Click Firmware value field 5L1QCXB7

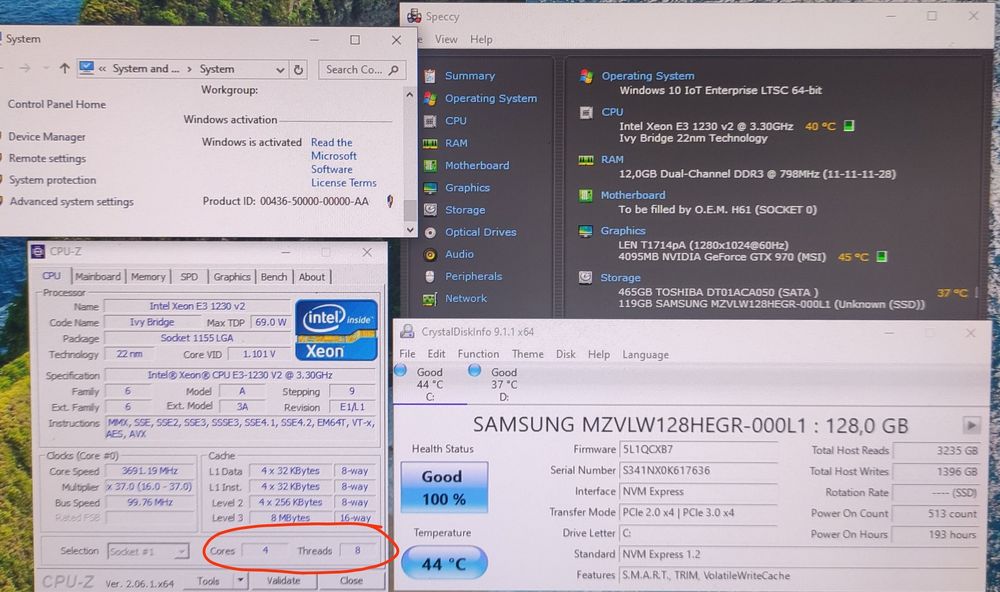pyautogui.click(x=698, y=449)
